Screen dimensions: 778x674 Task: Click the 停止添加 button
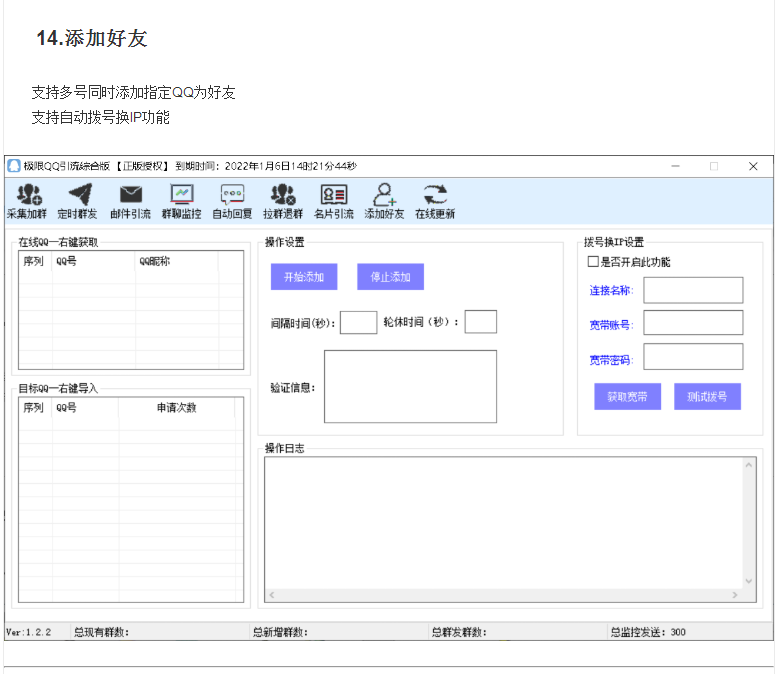[390, 276]
